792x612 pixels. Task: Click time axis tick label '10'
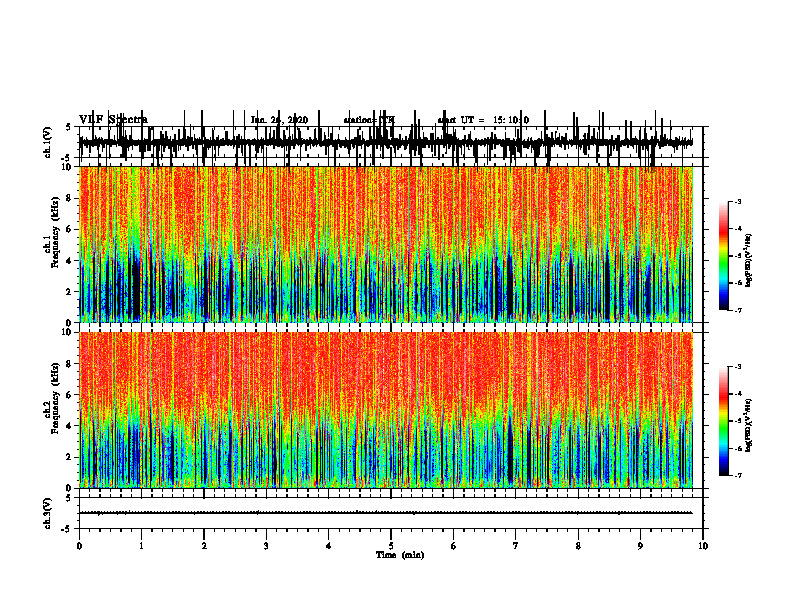pyautogui.click(x=703, y=546)
